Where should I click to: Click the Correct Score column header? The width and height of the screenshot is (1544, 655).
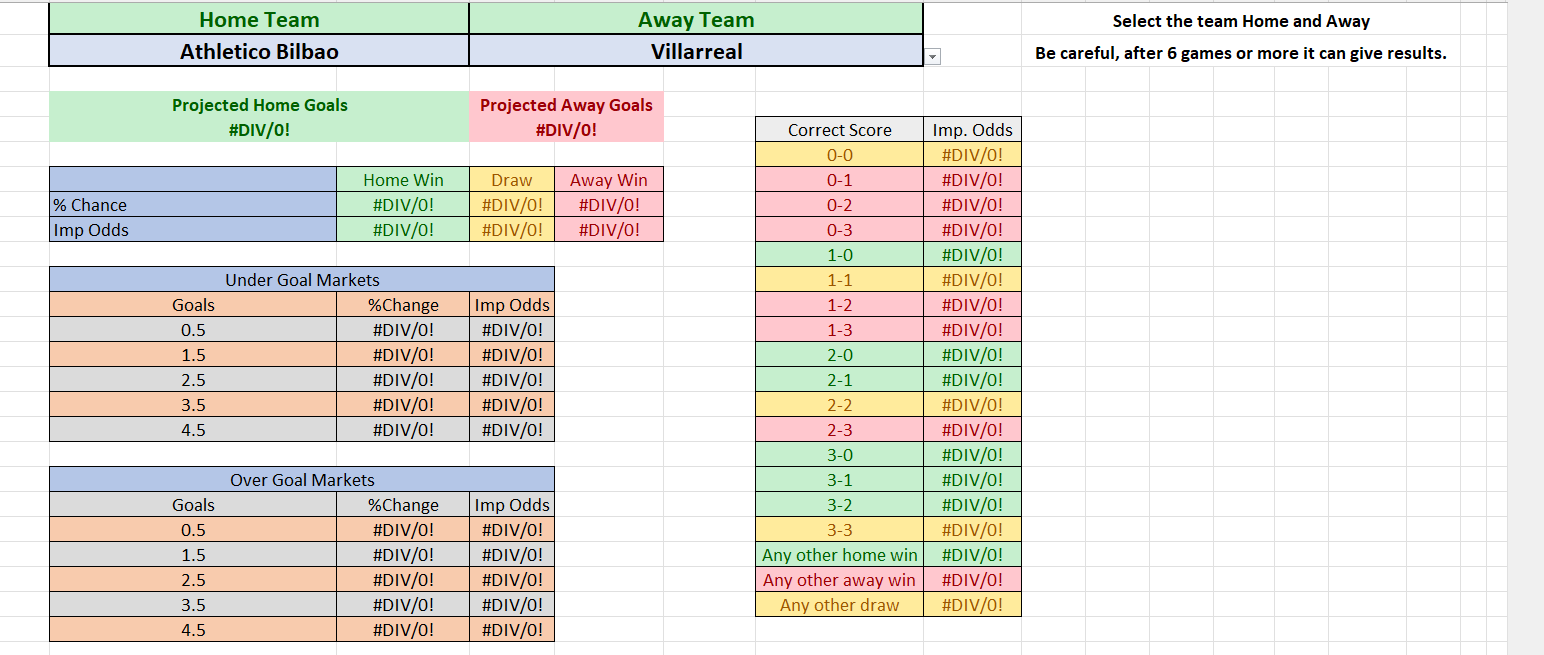pos(839,130)
